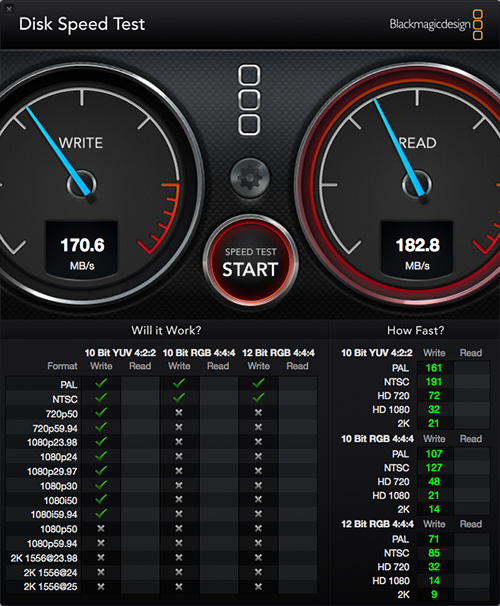Click 2K 1556@25 cross under 10 Bit YUV write
Screen dimensions: 500x606
pos(101,586)
